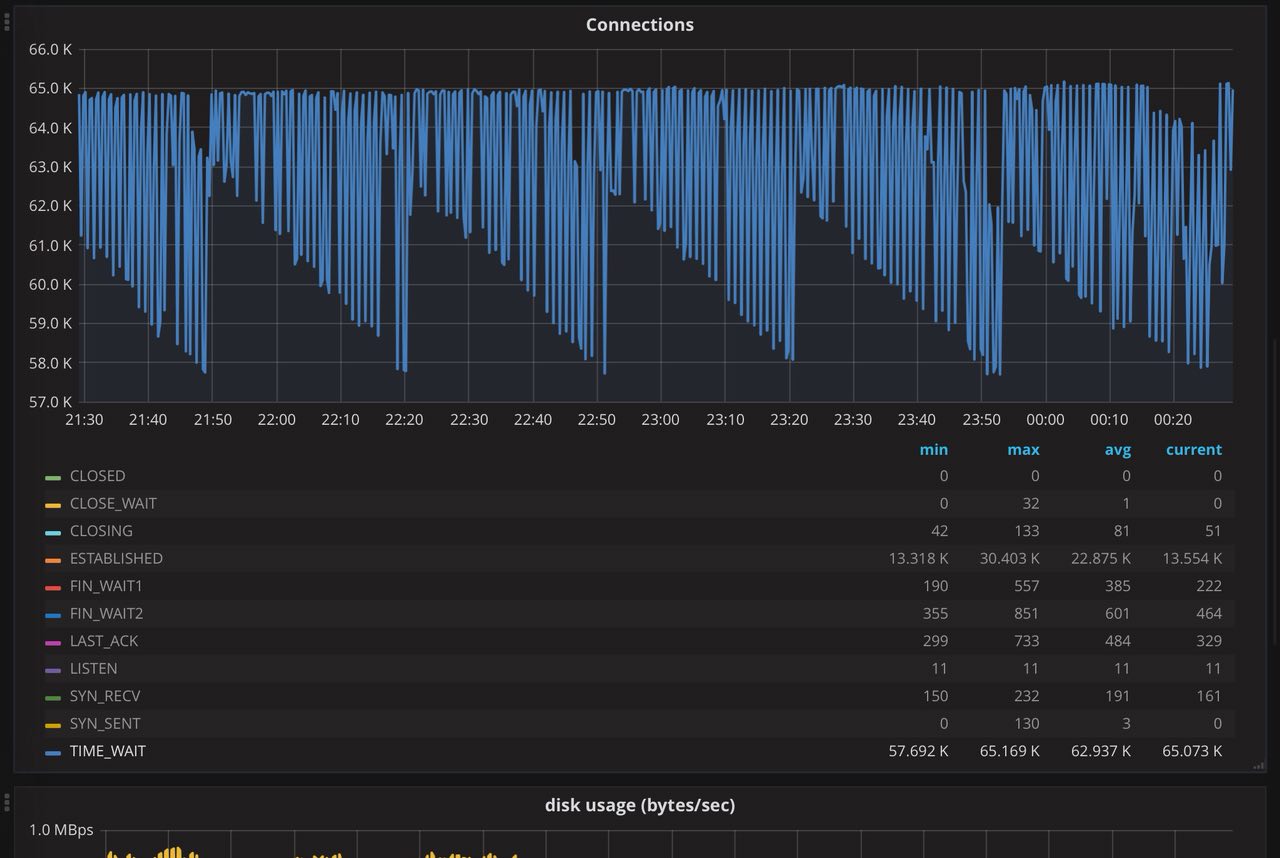
Task: Click SYN_SENT max value 130
Action: [1026, 724]
